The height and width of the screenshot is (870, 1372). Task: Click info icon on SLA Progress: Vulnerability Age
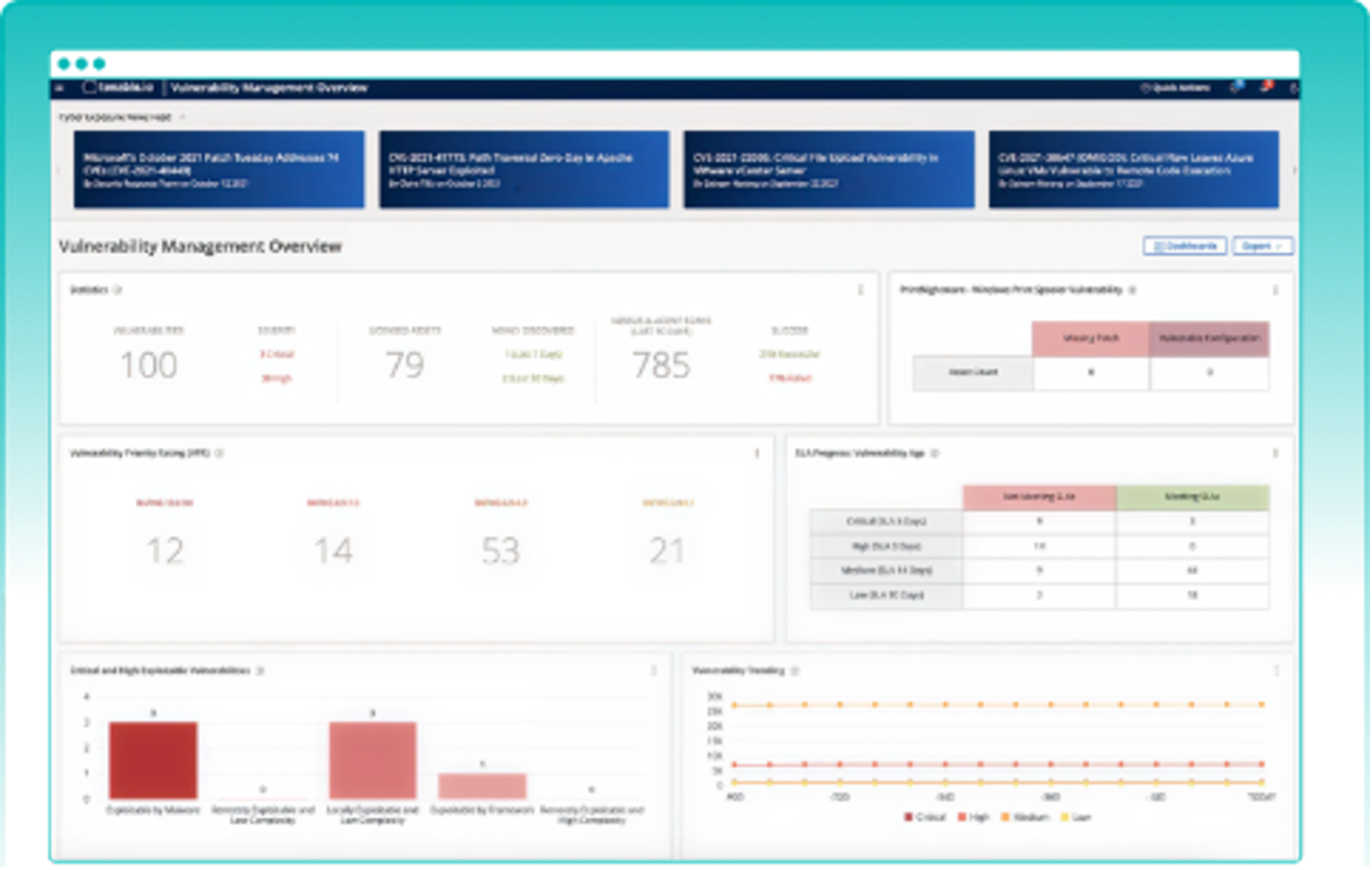coord(936,452)
